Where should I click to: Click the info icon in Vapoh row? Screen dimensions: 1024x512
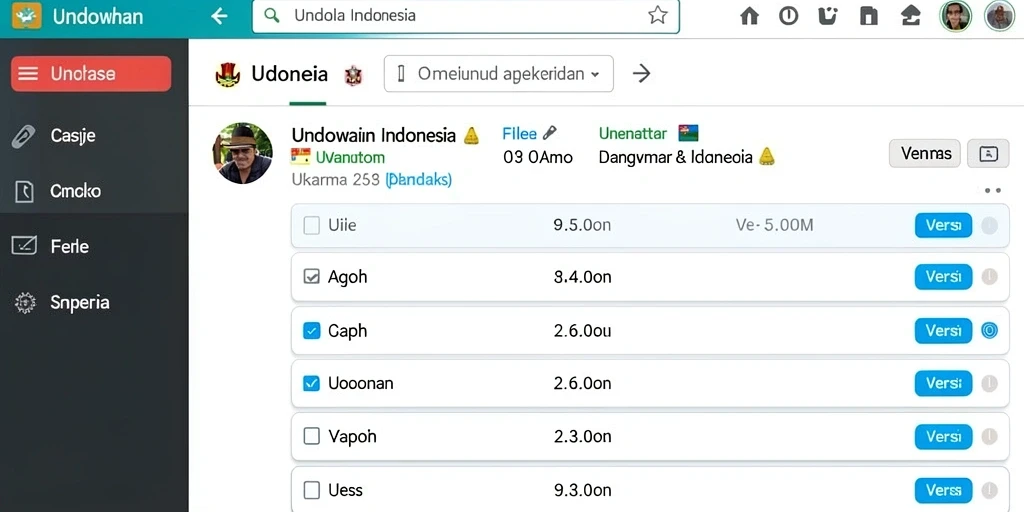point(989,437)
